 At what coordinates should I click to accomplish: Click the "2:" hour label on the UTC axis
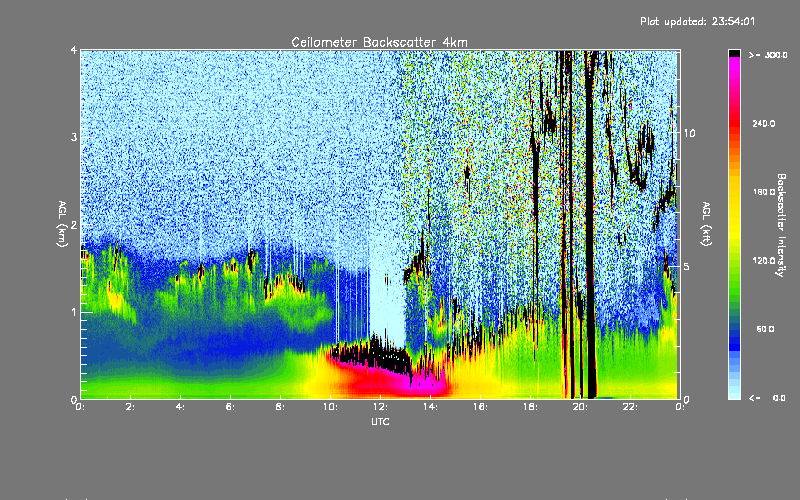tap(131, 407)
